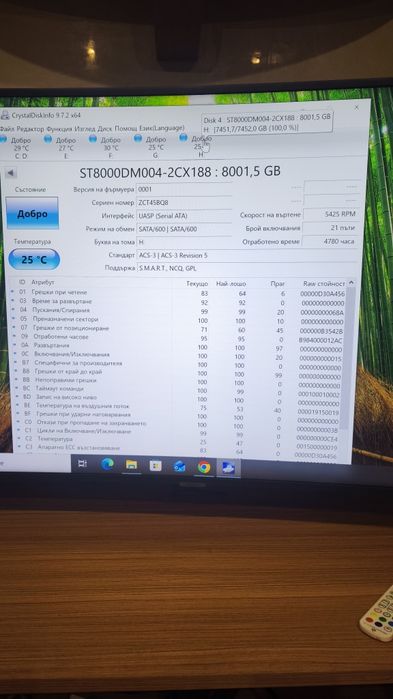Click the blue Добро health status button
Image resolution: width=393 pixels, height=699 pixels.
coord(32,214)
